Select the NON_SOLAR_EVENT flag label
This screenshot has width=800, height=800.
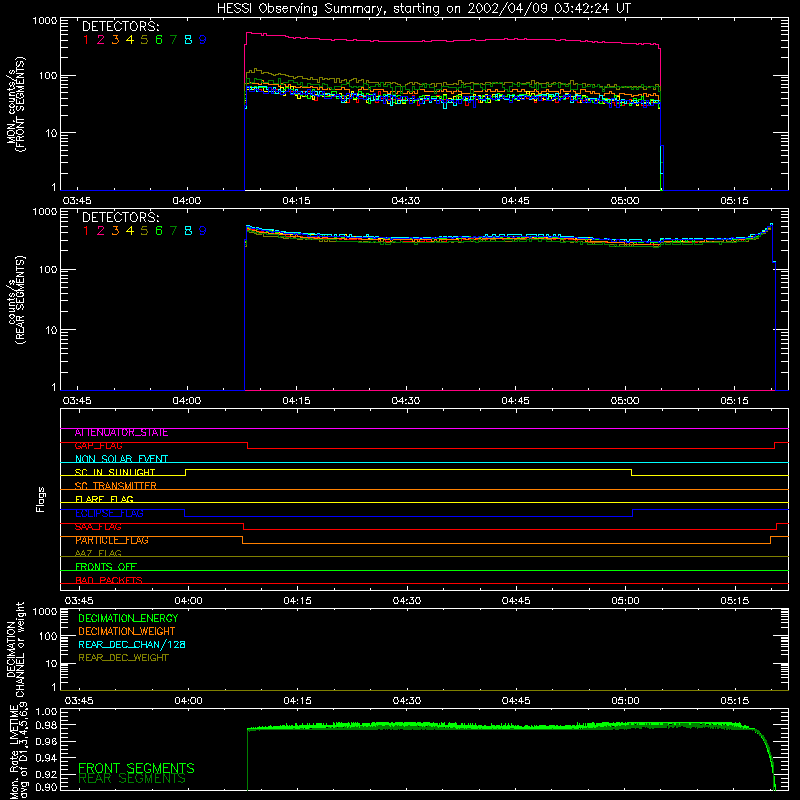coord(121,459)
